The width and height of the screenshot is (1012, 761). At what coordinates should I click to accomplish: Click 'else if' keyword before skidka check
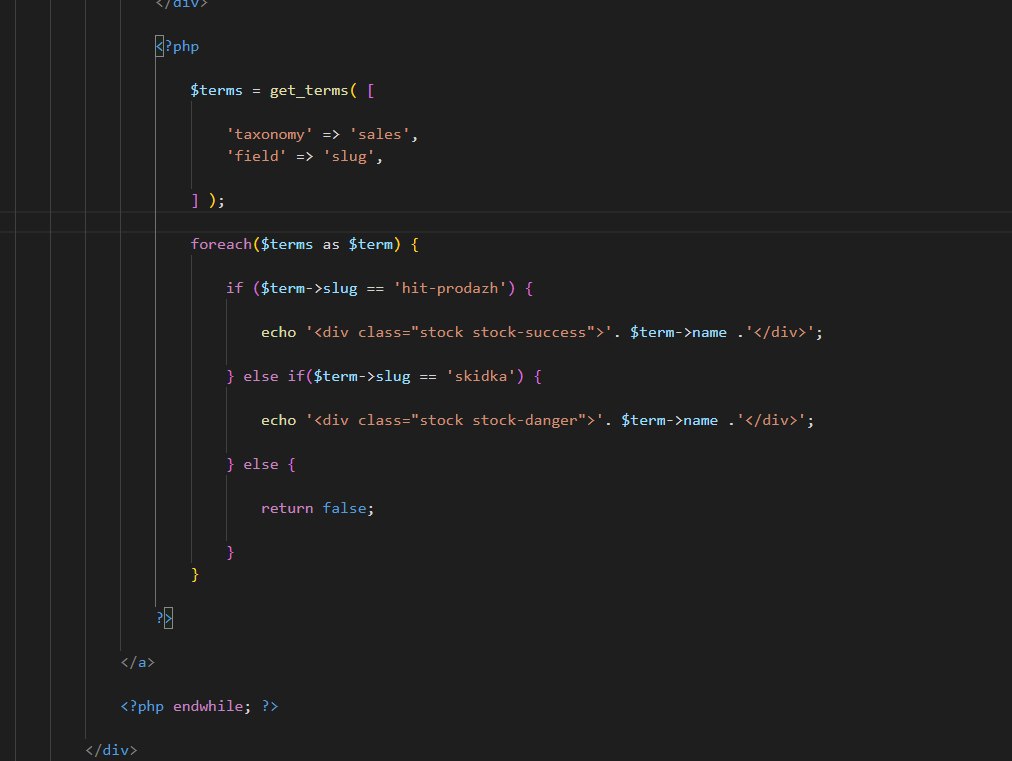pyautogui.click(x=274, y=376)
